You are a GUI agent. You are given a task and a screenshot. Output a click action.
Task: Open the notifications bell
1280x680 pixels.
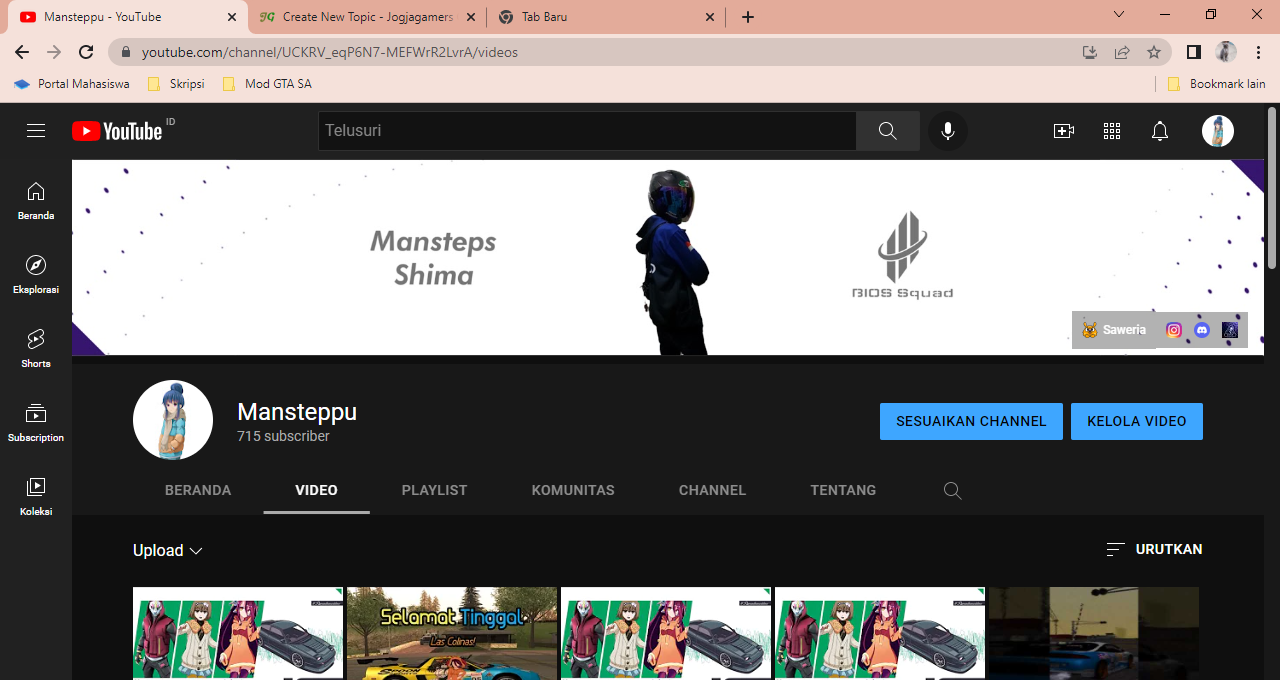[1160, 131]
